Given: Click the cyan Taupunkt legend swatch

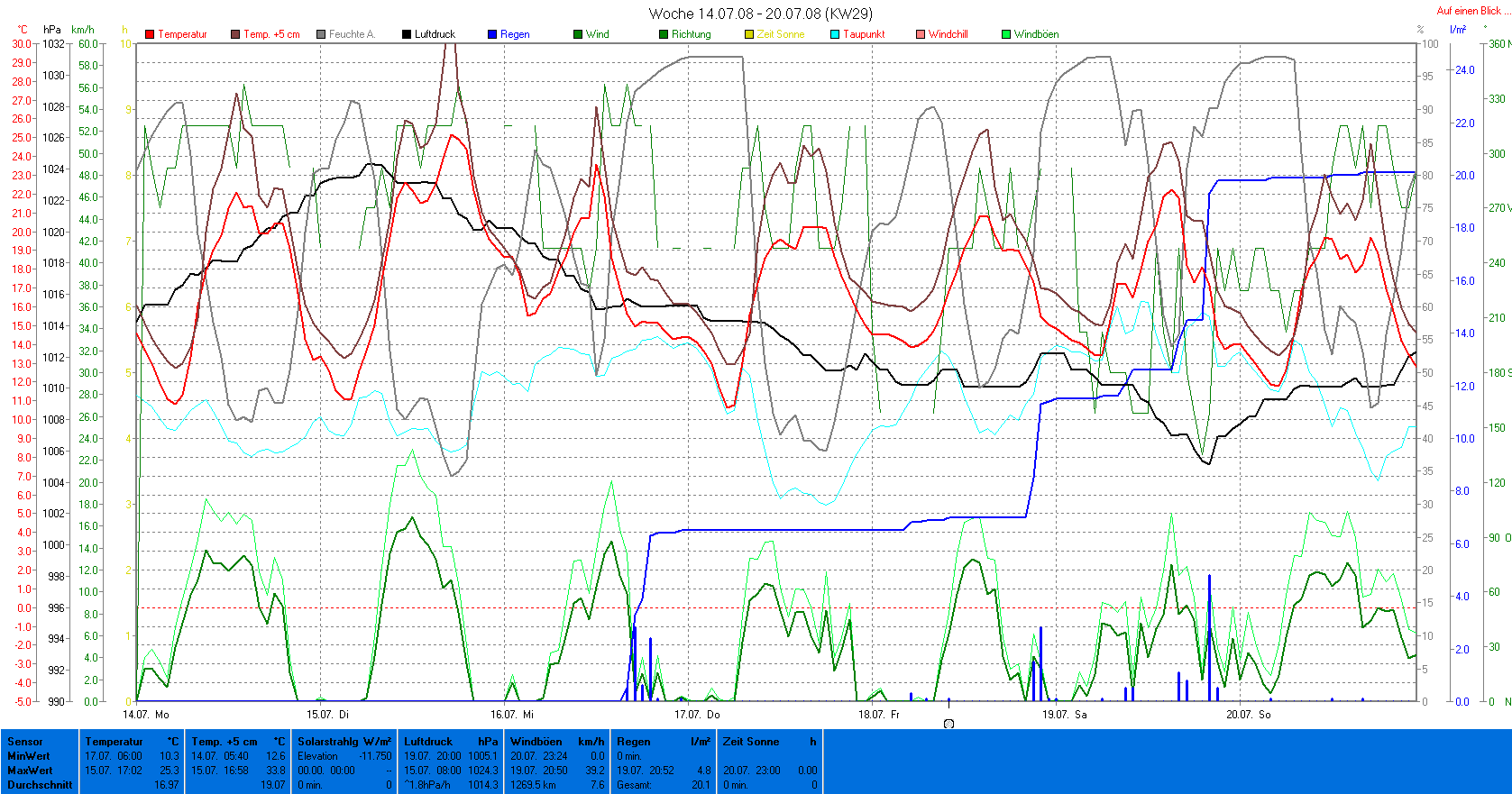Looking at the screenshot, I should pos(835,34).
